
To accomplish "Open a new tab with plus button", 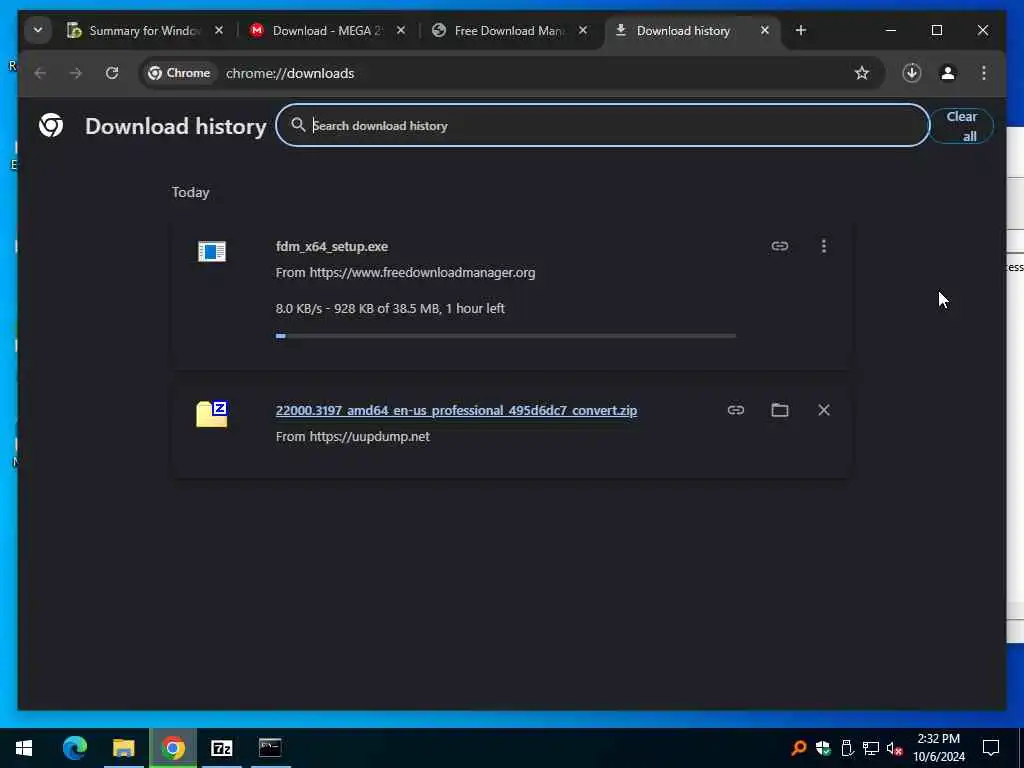I will [801, 31].
